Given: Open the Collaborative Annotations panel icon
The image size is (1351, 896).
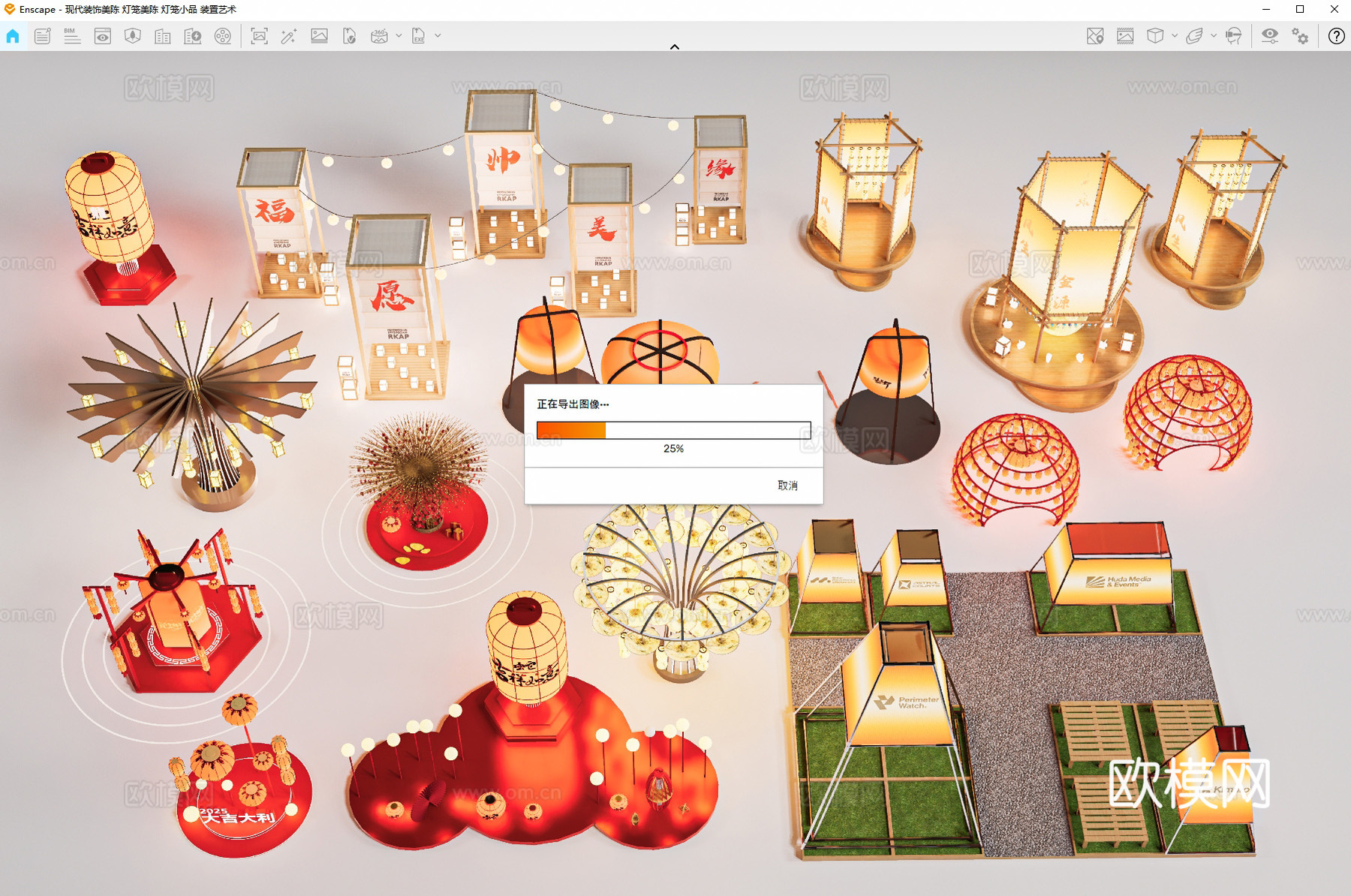Looking at the screenshot, I should [x=43, y=36].
